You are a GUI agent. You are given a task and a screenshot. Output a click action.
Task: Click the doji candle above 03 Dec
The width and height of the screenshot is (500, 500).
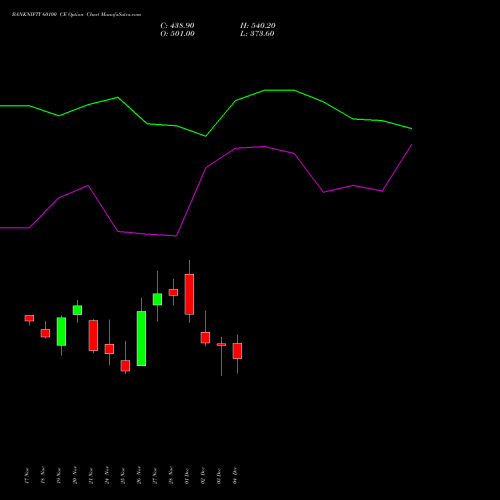click(221, 345)
